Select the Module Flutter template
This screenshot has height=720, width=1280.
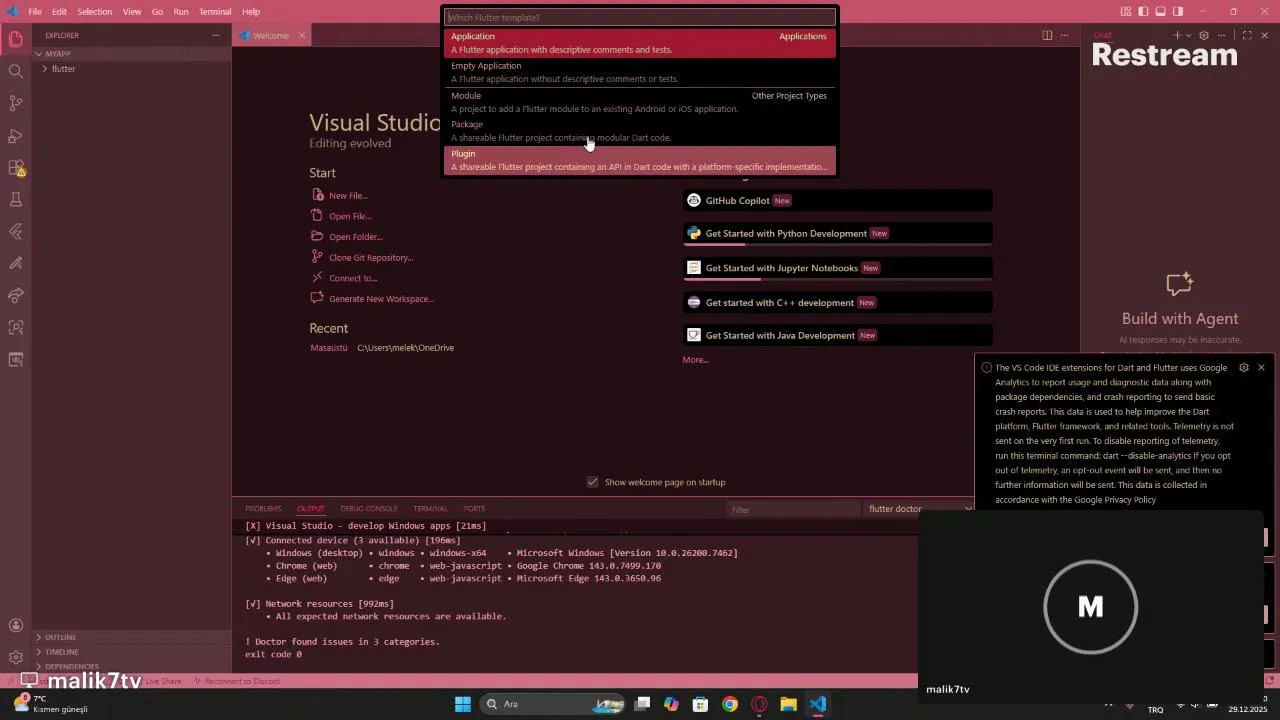[639, 102]
